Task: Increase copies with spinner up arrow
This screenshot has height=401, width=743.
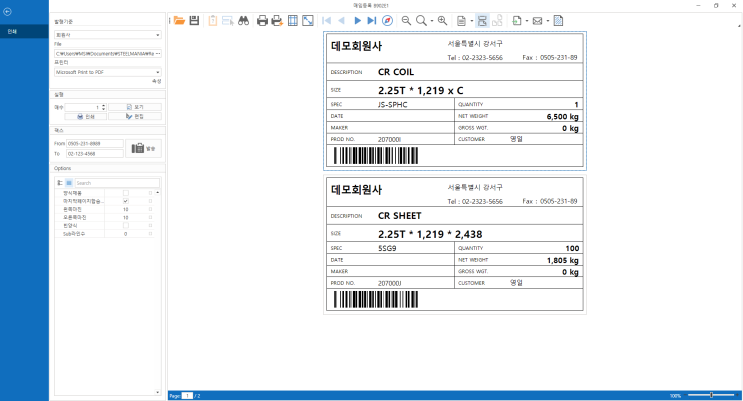Action: click(104, 106)
